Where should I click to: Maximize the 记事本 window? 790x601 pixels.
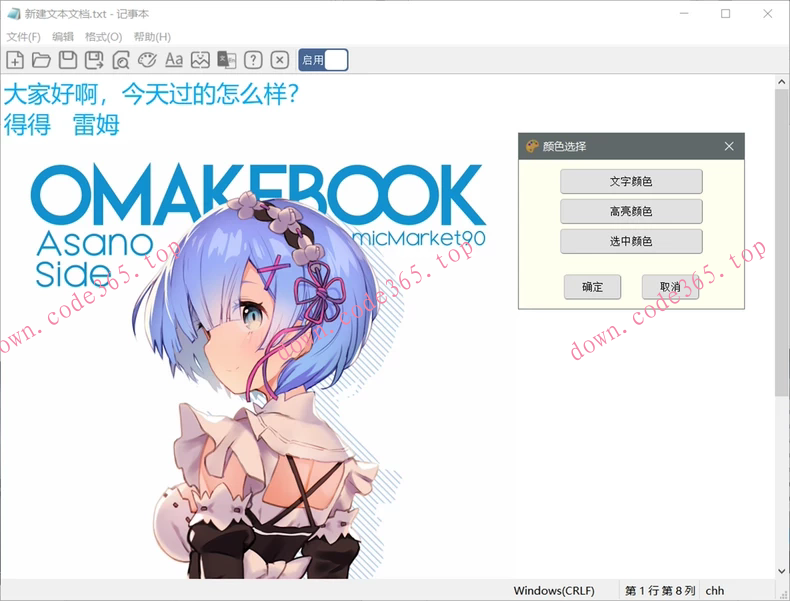point(726,14)
